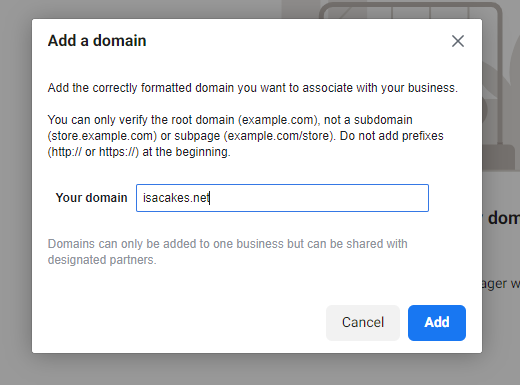The width and height of the screenshot is (520, 385).
Task: Click the (example.com/store) subpage example text
Action: [279, 136]
